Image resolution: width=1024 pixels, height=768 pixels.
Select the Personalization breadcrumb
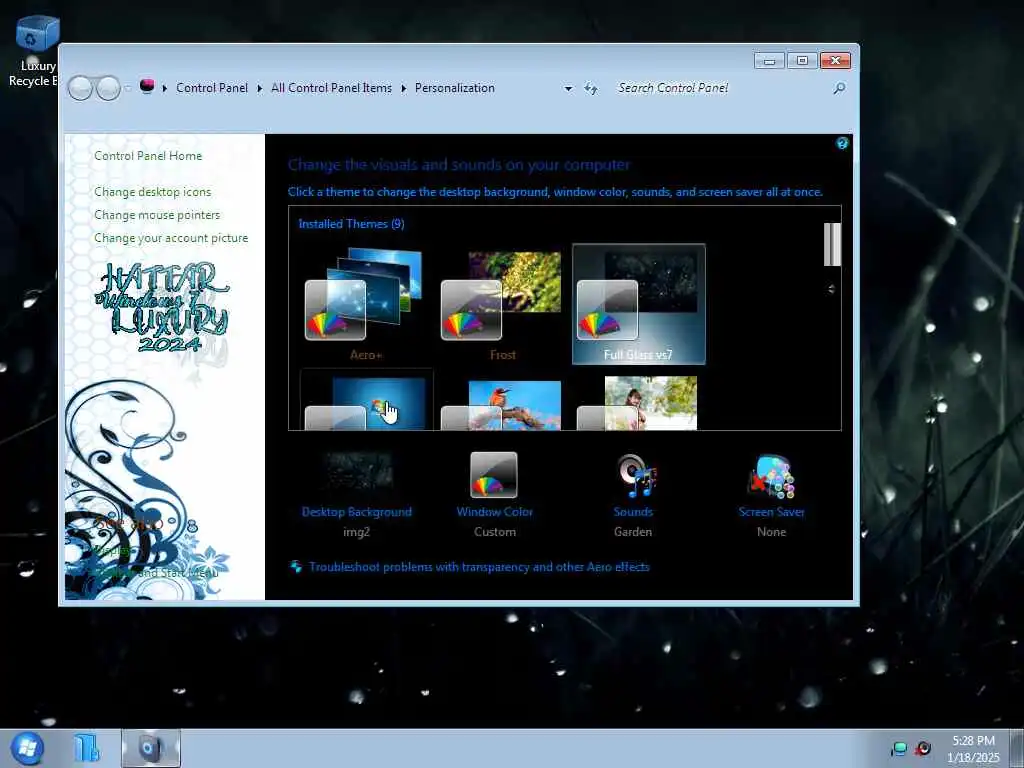coord(455,88)
